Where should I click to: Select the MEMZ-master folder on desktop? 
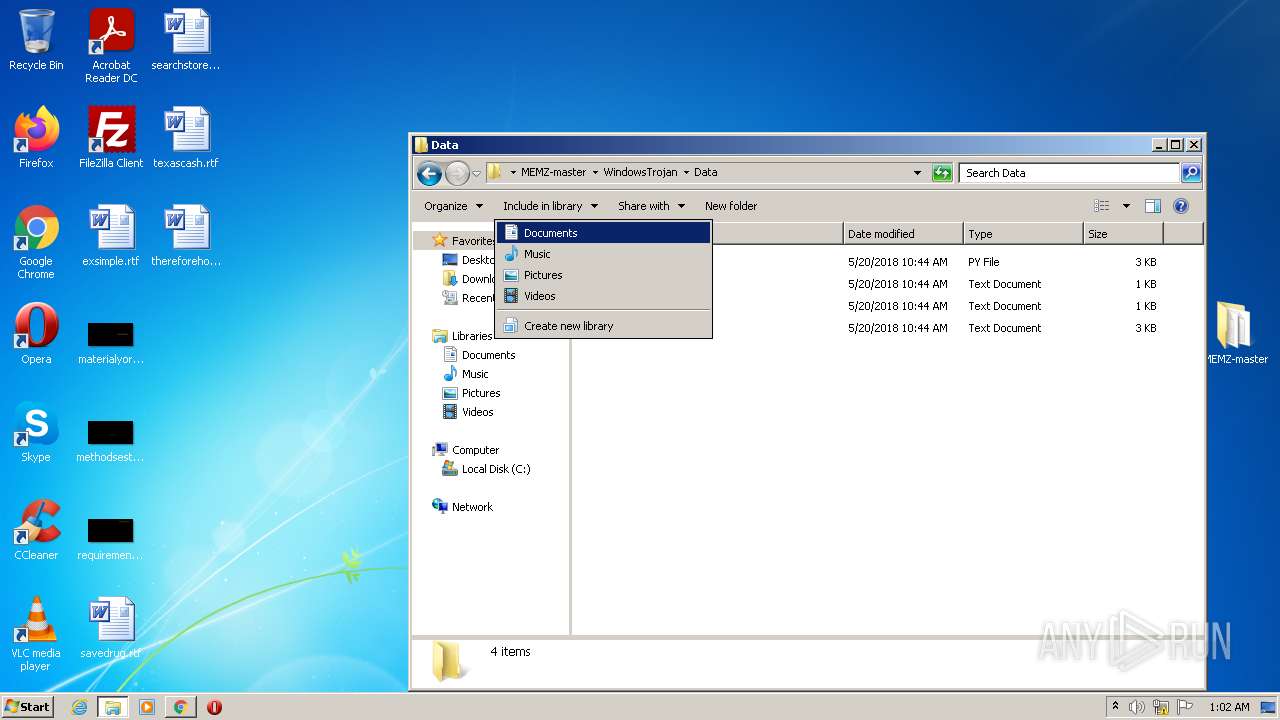[x=1236, y=333]
